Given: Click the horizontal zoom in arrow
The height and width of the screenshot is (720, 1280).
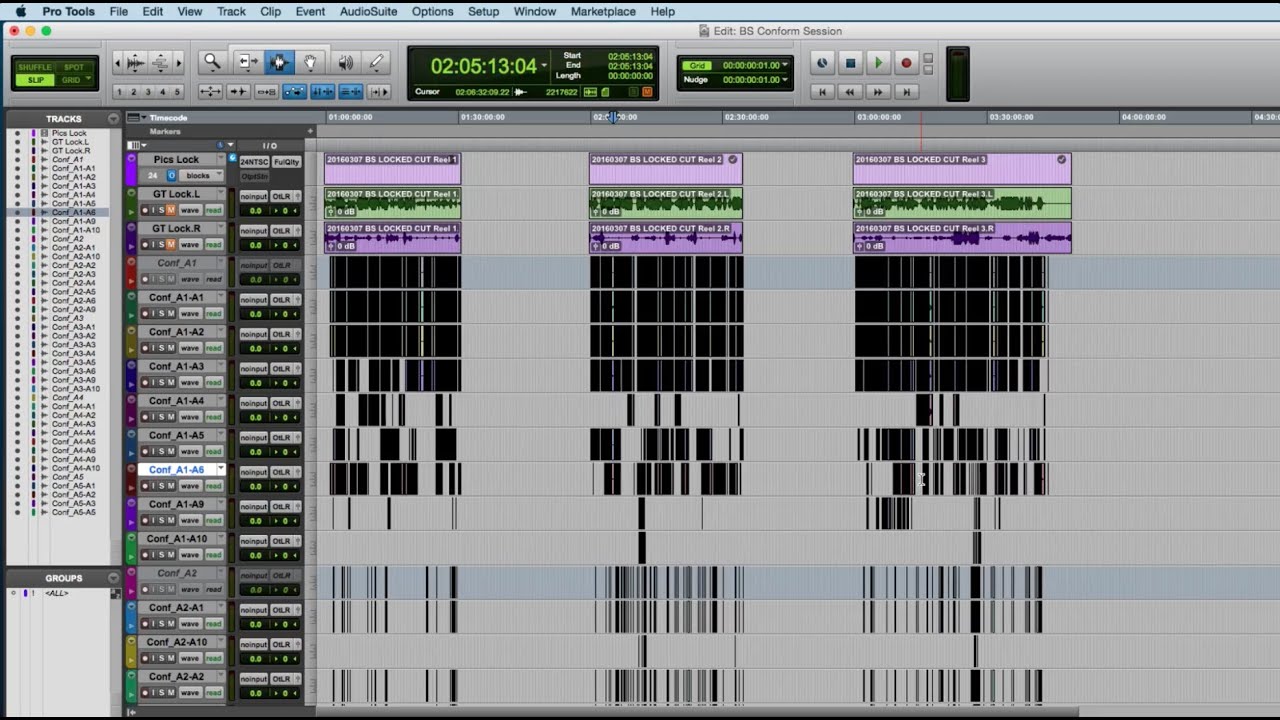Looking at the screenshot, I should [x=179, y=63].
